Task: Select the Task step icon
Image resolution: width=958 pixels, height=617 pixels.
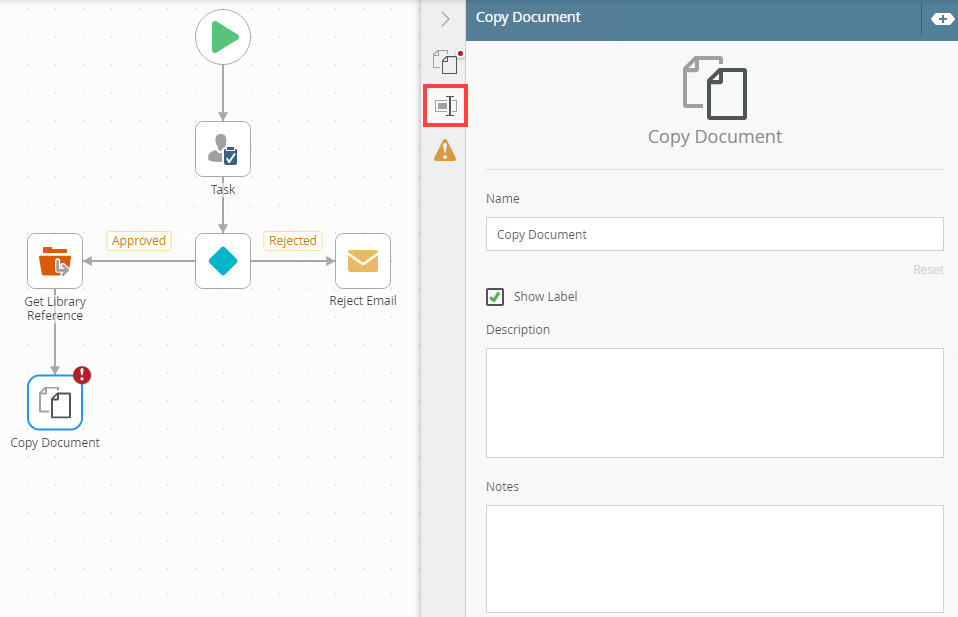Action: 223,149
